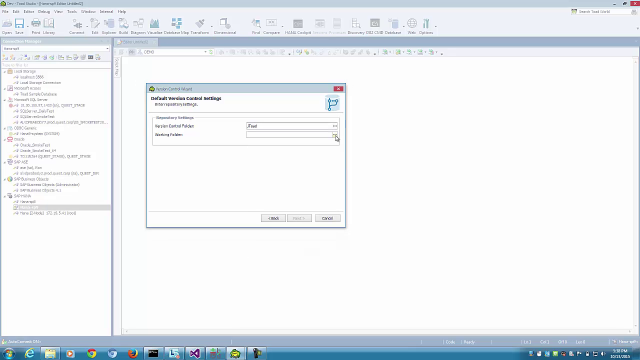Click the Find toolbar icon

pos(256,26)
